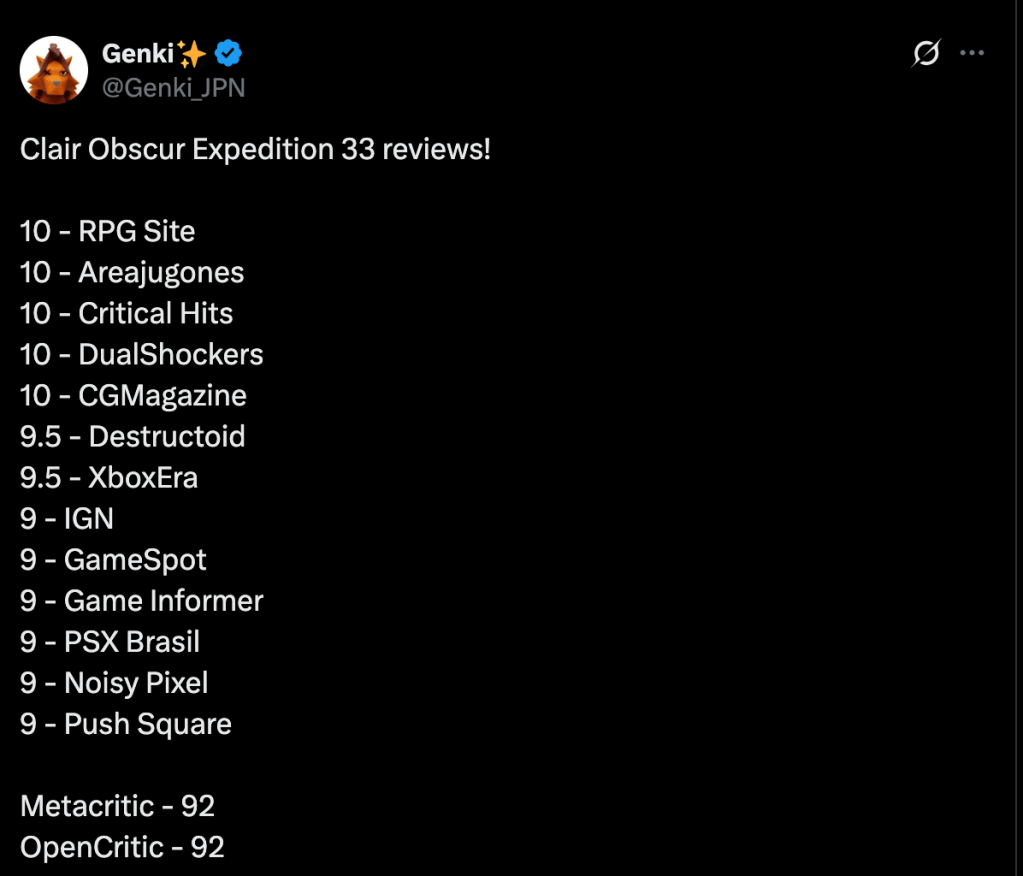Click the "10 - DualShockers" score line
The image size is (1023, 876).
[141, 354]
